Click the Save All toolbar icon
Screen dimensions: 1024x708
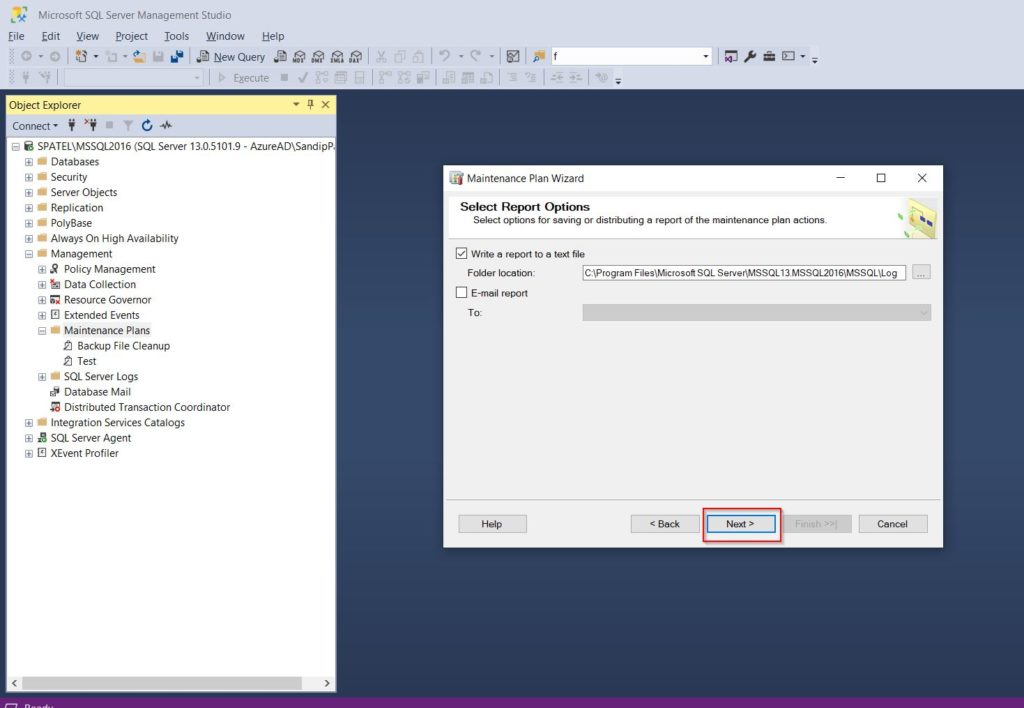point(176,57)
